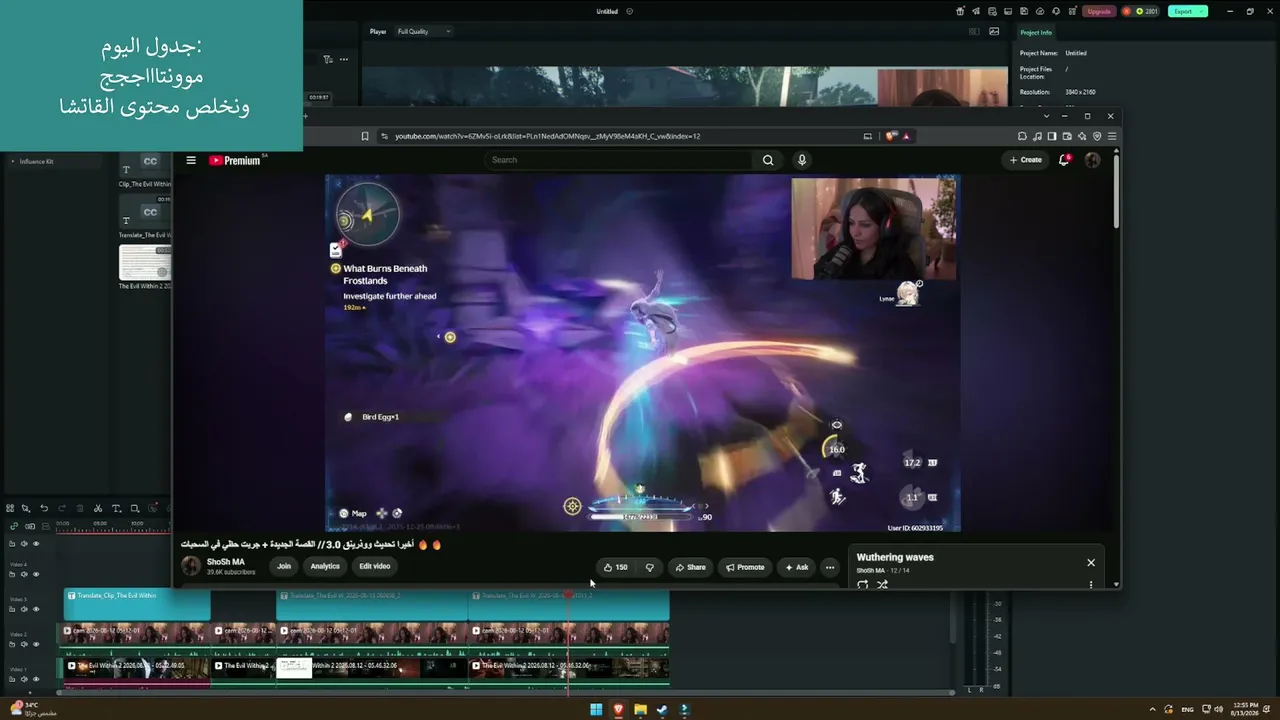The image size is (1280, 720).
Task: Join the ShoSh MA channel
Action: [284, 566]
